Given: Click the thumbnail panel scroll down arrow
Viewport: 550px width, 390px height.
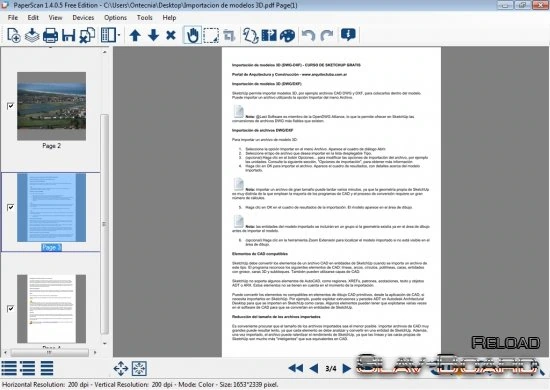Looking at the screenshot, I should point(105,343).
